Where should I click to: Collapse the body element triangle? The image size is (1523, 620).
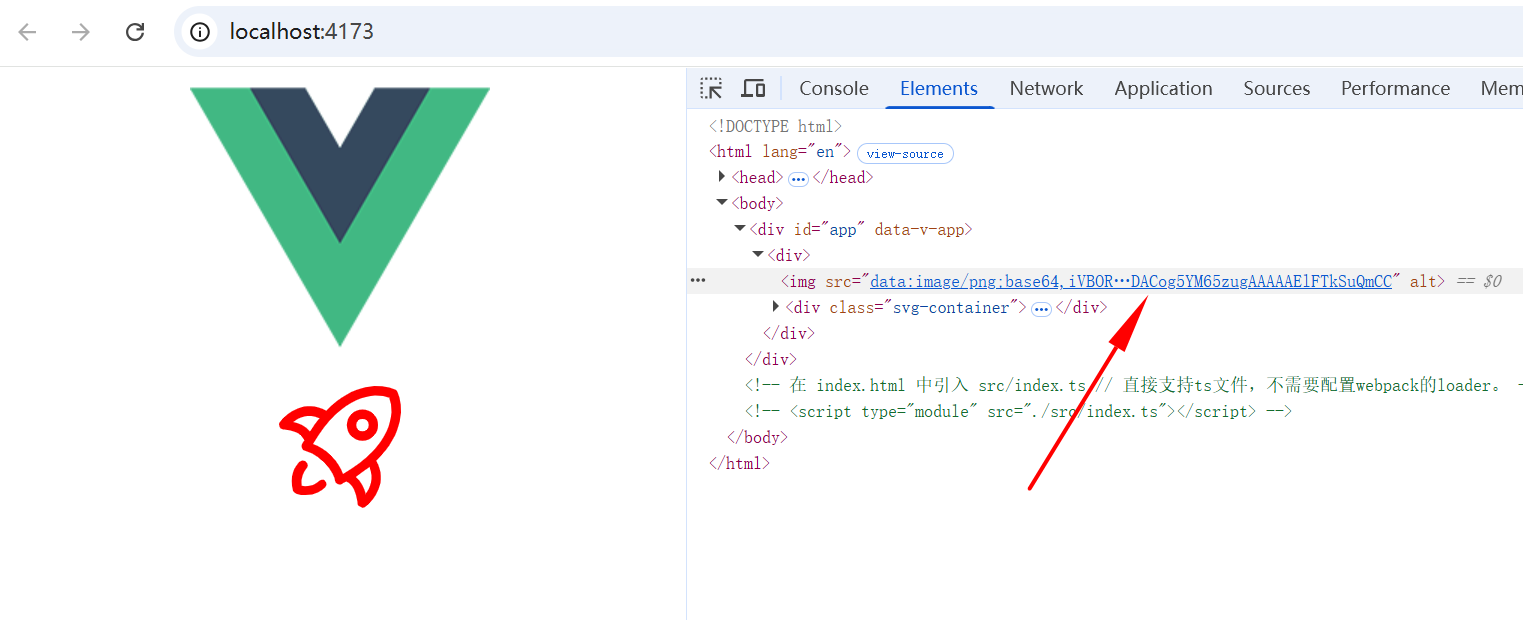(722, 203)
